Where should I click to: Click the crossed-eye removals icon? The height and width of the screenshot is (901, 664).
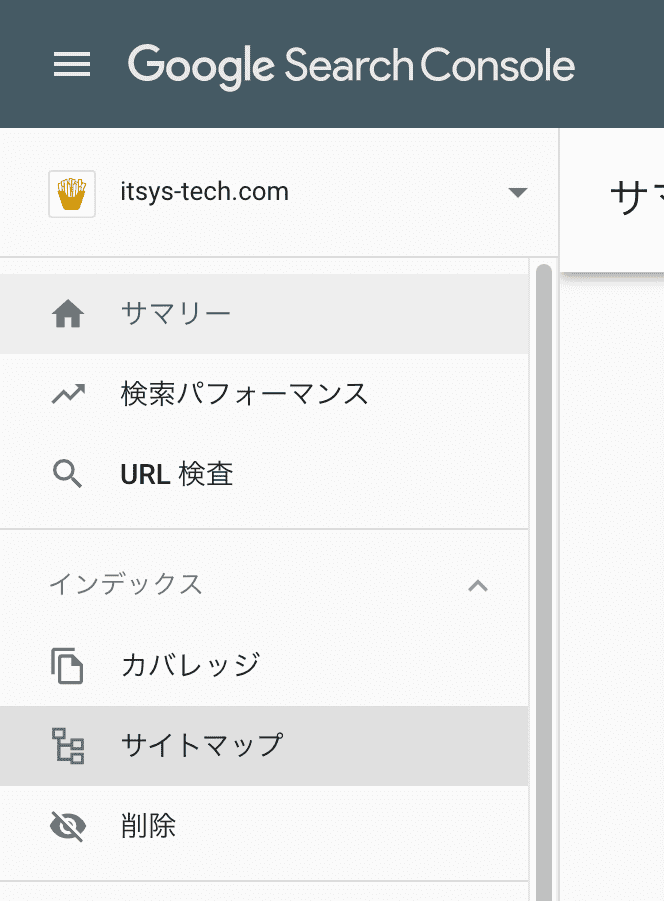68,826
